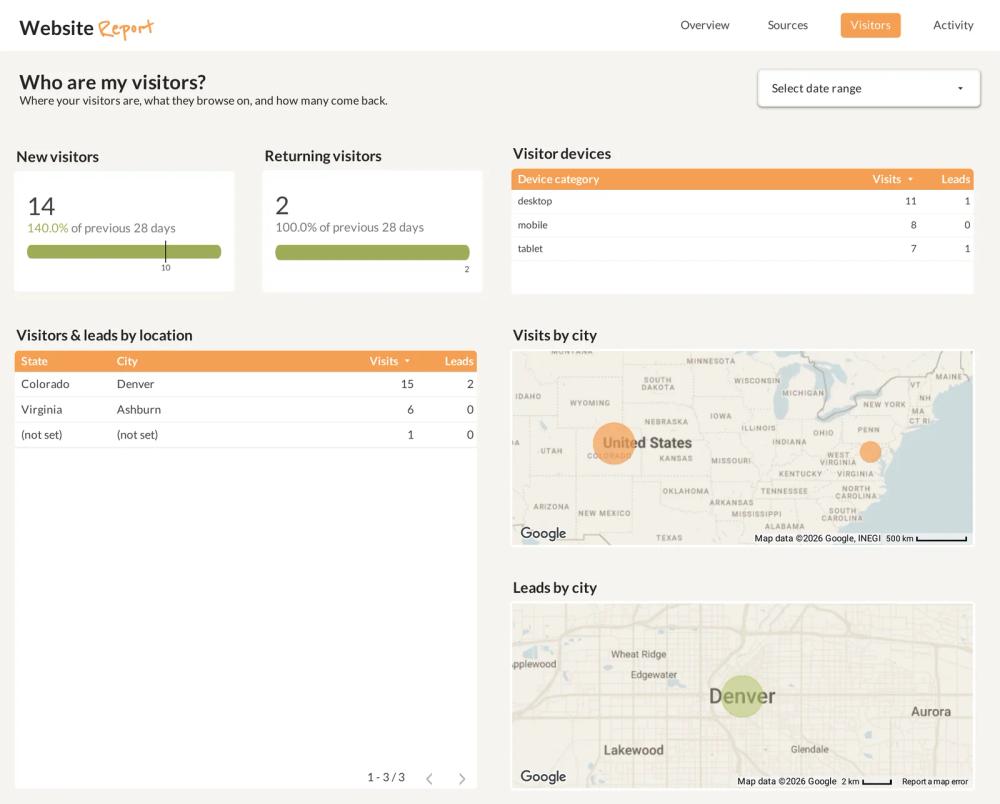Click Denver visits value 15
The image size is (1000, 804).
407,384
